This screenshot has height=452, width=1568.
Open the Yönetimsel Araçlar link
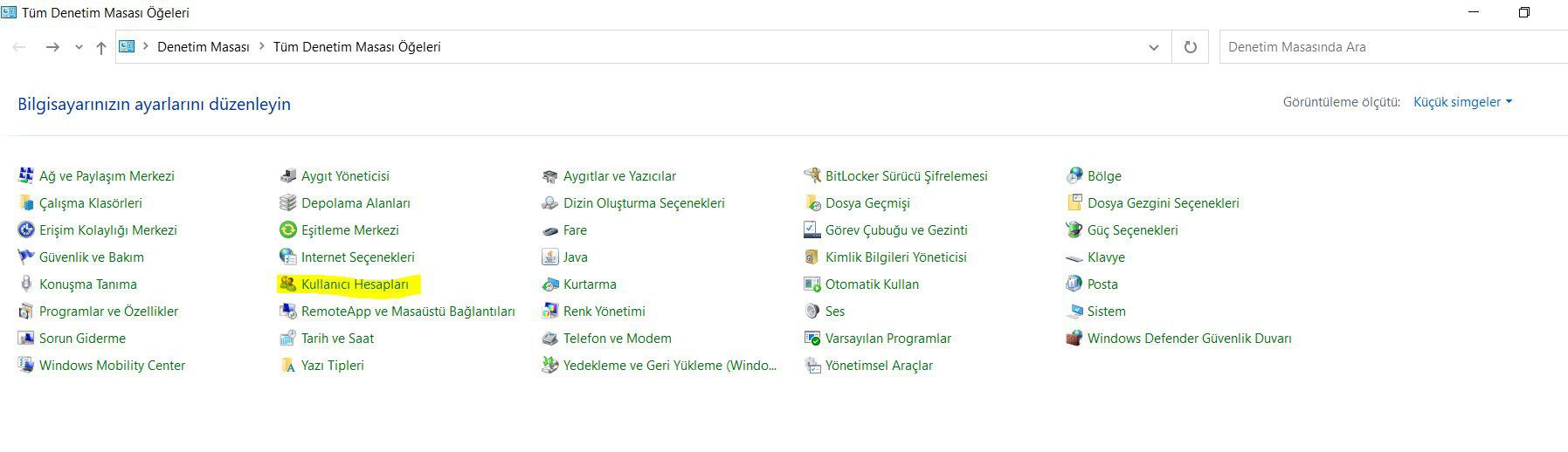879,365
